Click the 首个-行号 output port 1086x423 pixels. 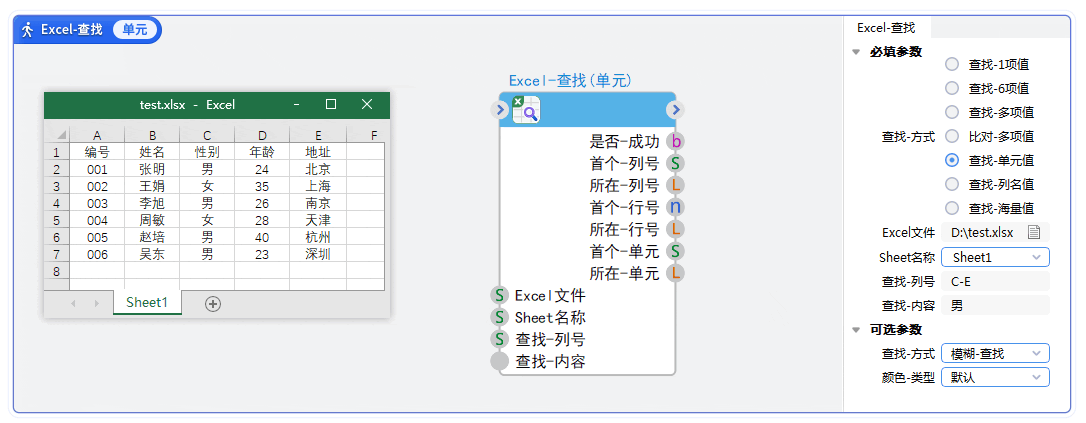coord(676,208)
